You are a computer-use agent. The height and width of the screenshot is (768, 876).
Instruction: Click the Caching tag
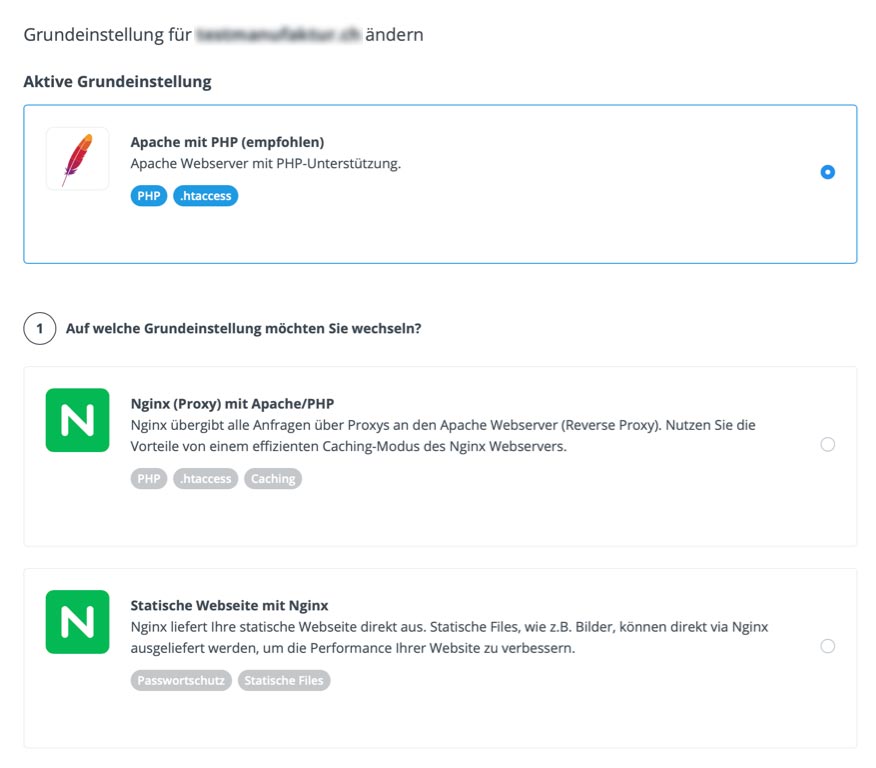tap(273, 479)
